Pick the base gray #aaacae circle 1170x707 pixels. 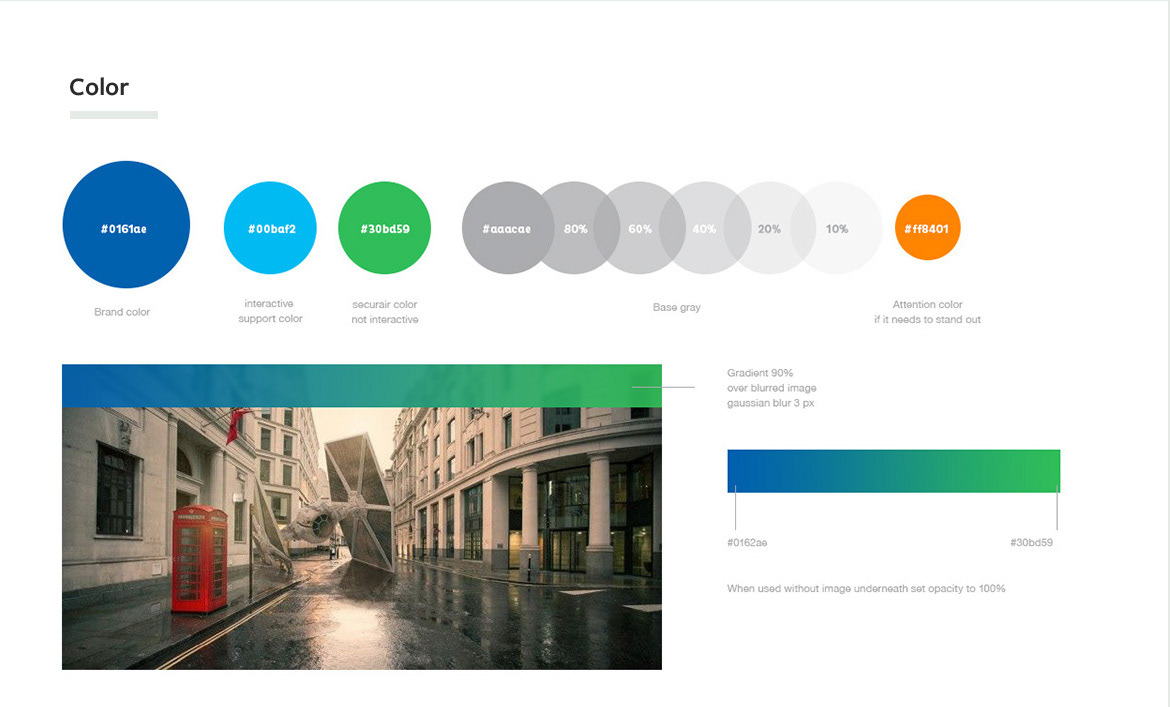(508, 227)
